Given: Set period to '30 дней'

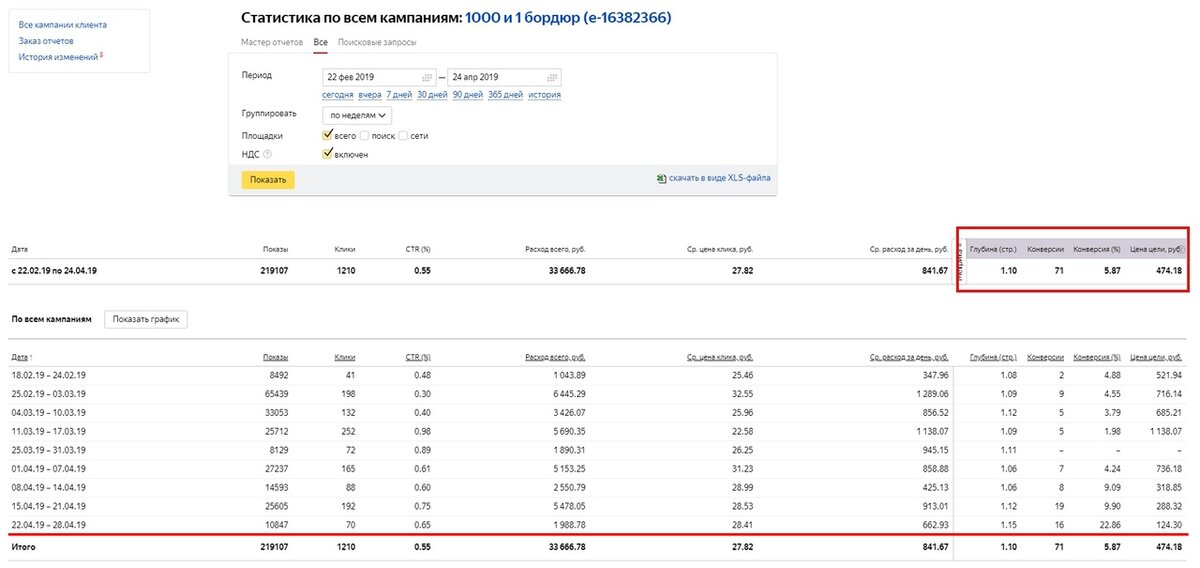Looking at the screenshot, I should [x=432, y=95].
